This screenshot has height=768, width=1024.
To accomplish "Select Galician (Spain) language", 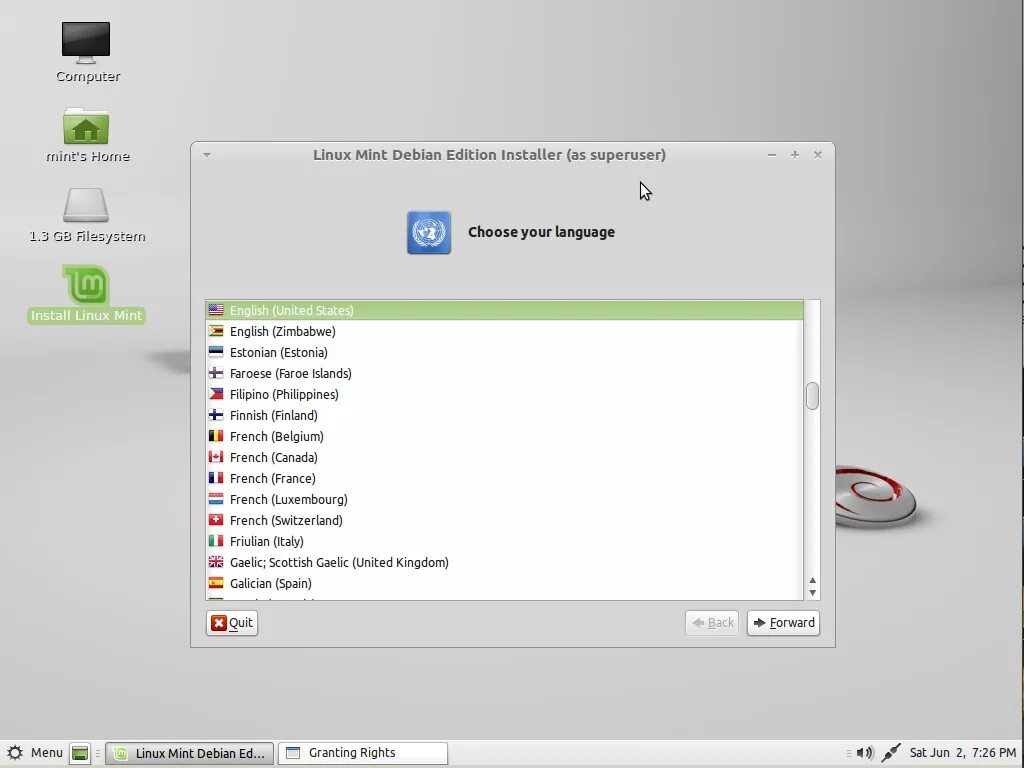I will [x=504, y=583].
